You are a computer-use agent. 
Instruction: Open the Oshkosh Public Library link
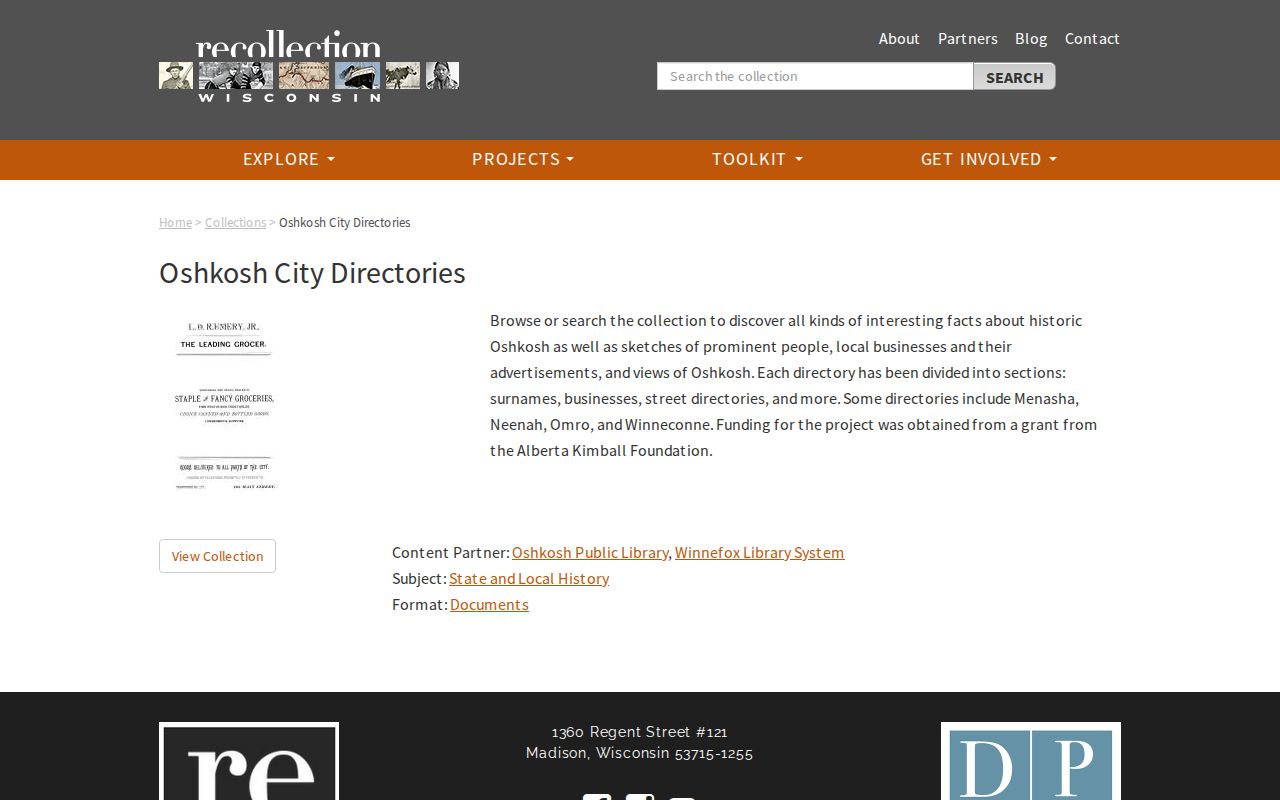click(x=590, y=552)
